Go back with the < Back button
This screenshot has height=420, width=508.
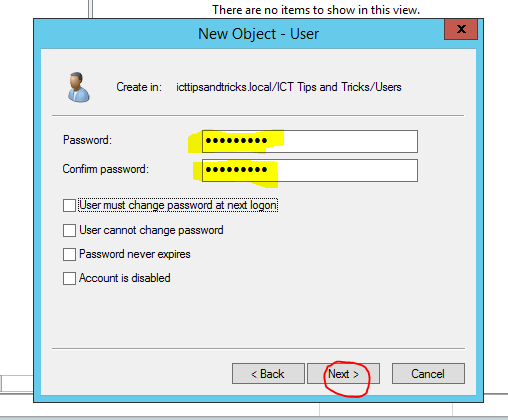[x=268, y=374]
